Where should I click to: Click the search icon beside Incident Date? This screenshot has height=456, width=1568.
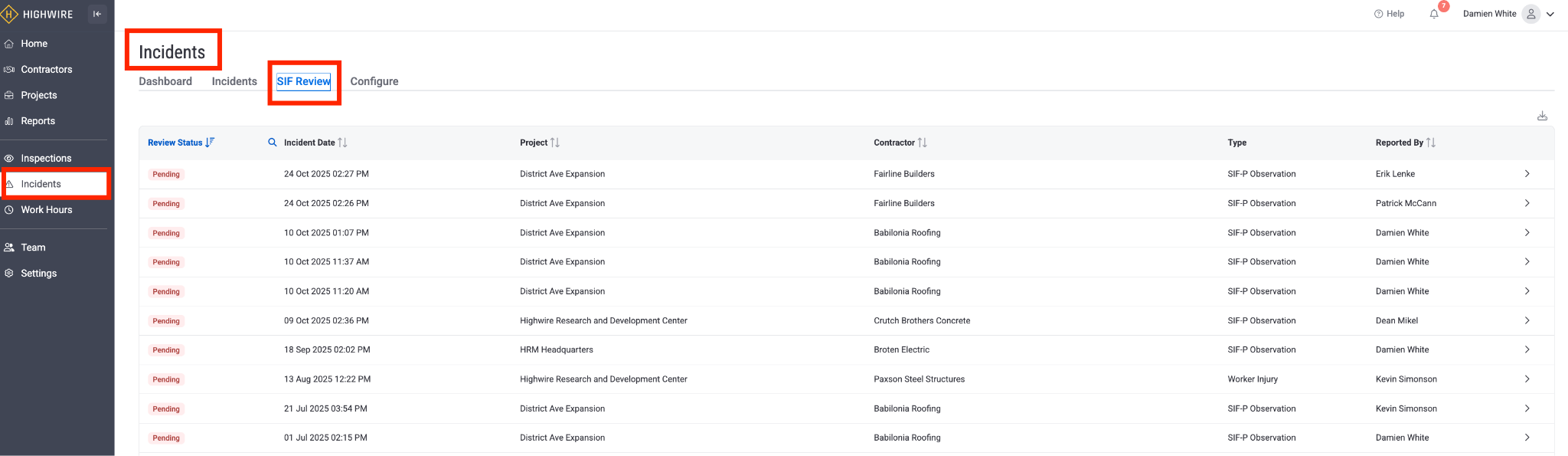point(273,143)
